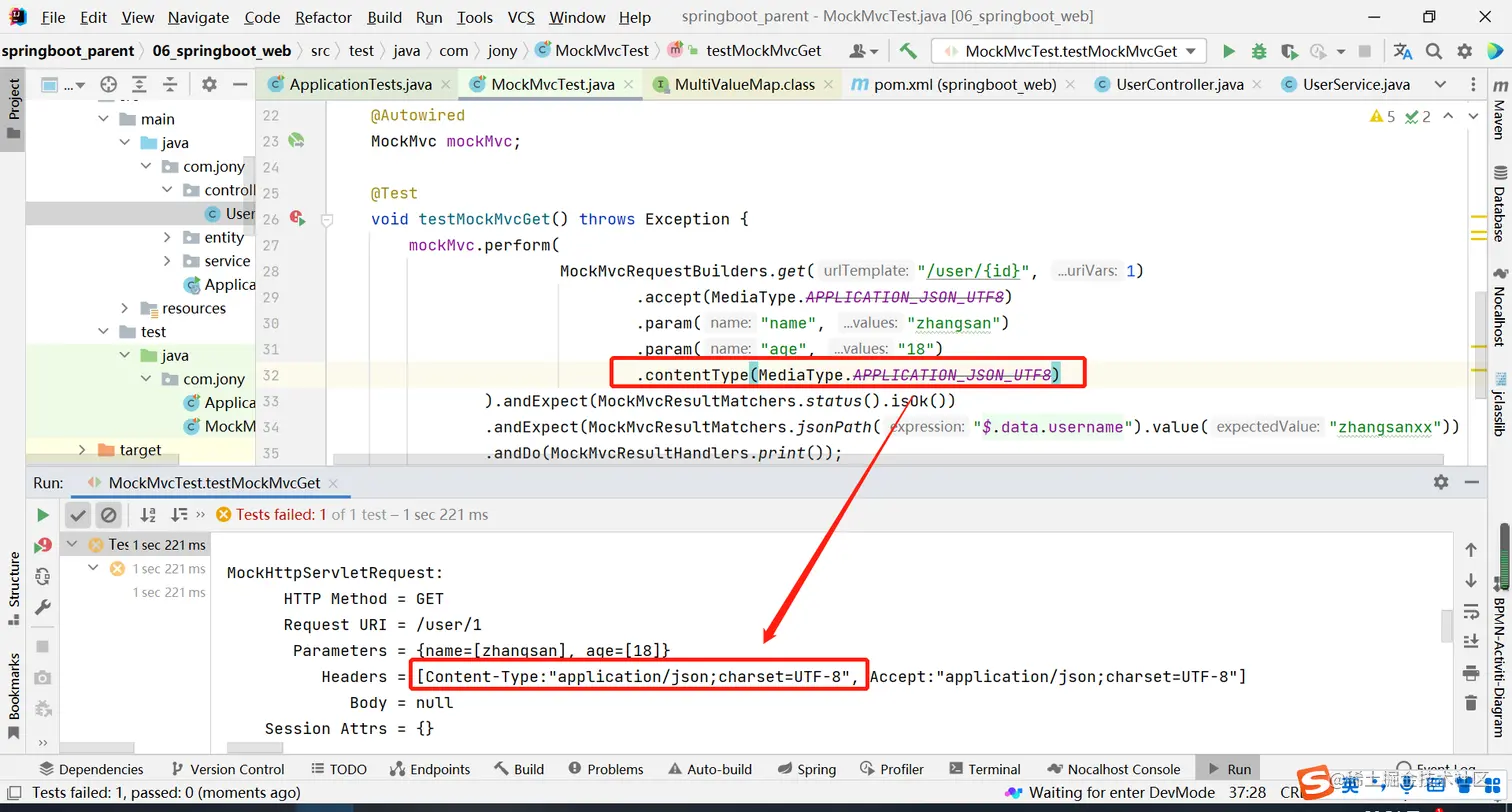Open the Nocalhost side tab

coord(1499,307)
